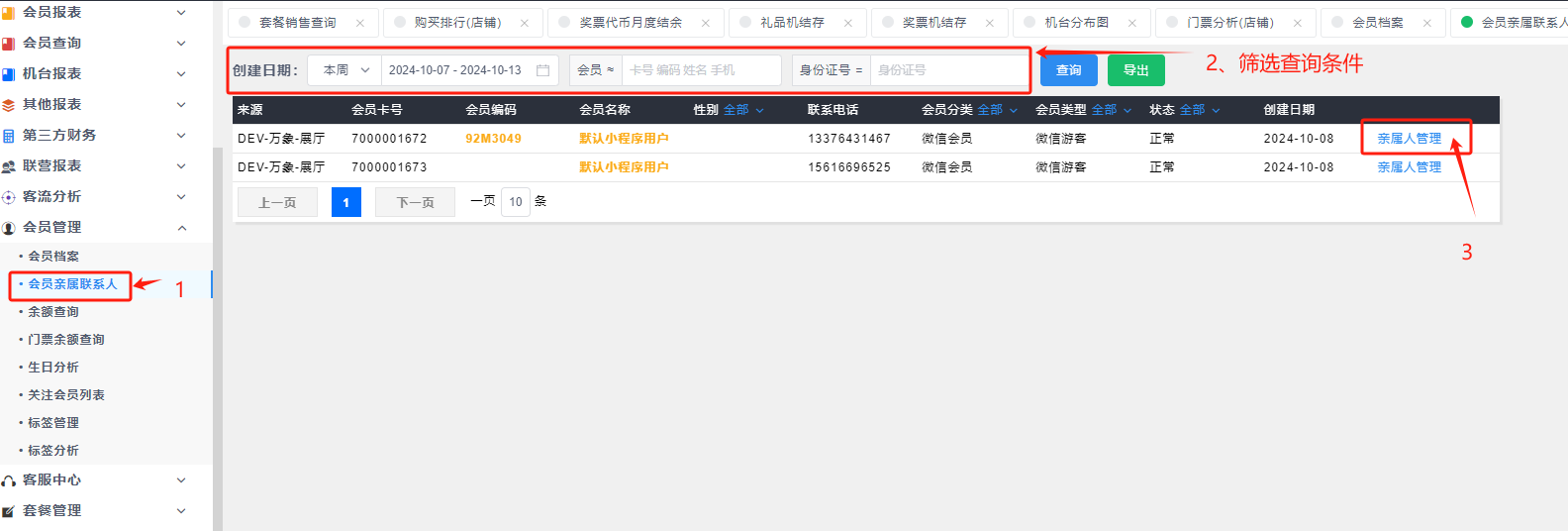Close the 奖票代币月度结余 tab
Image resolution: width=1568 pixels, height=531 pixels.
coord(706,23)
